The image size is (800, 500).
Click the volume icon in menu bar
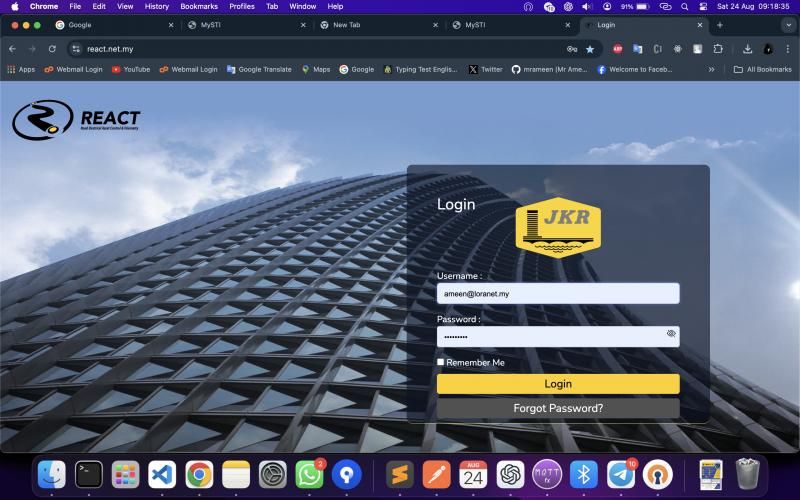pos(587,7)
